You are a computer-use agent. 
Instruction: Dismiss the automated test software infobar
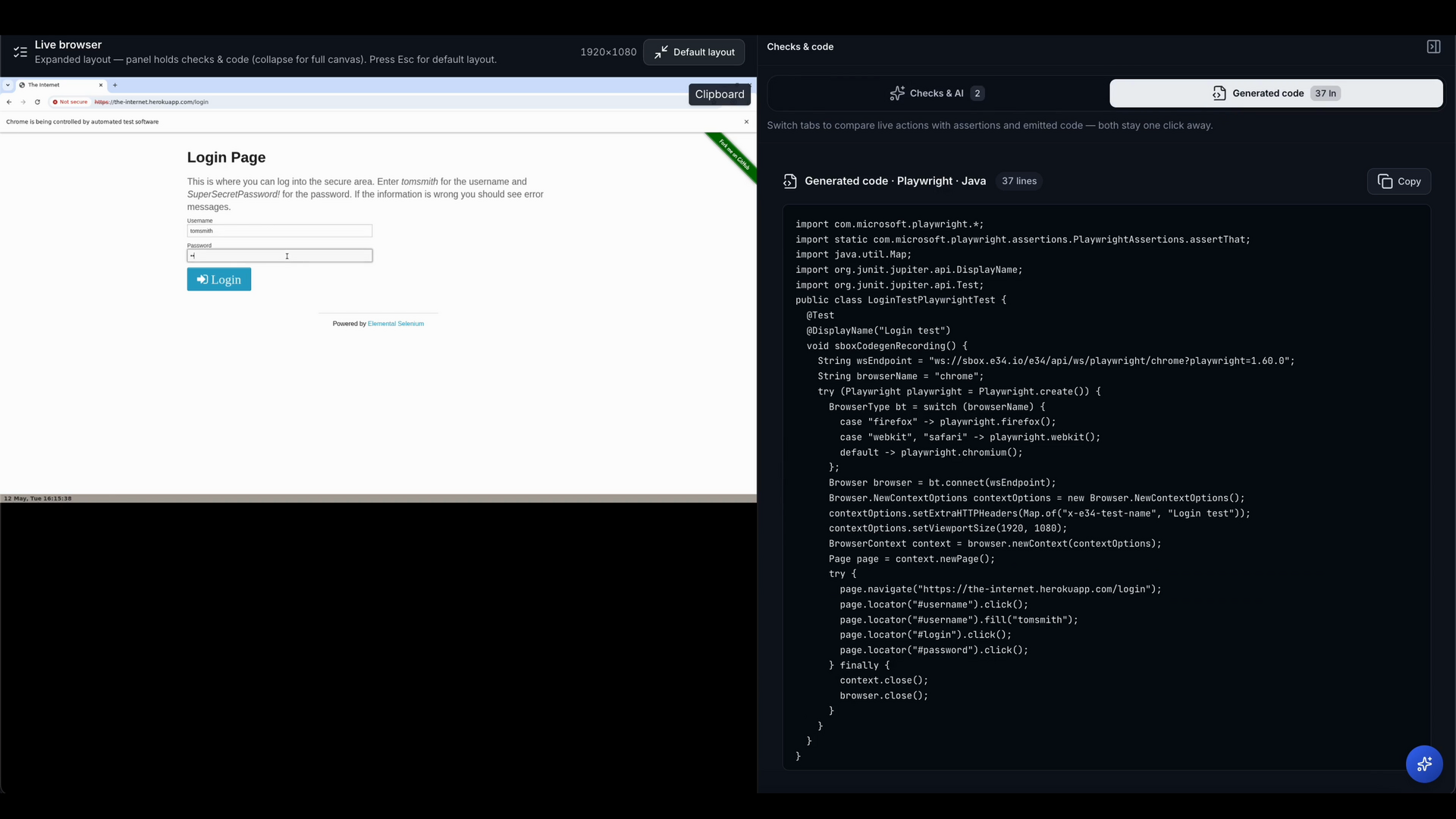pos(746,121)
